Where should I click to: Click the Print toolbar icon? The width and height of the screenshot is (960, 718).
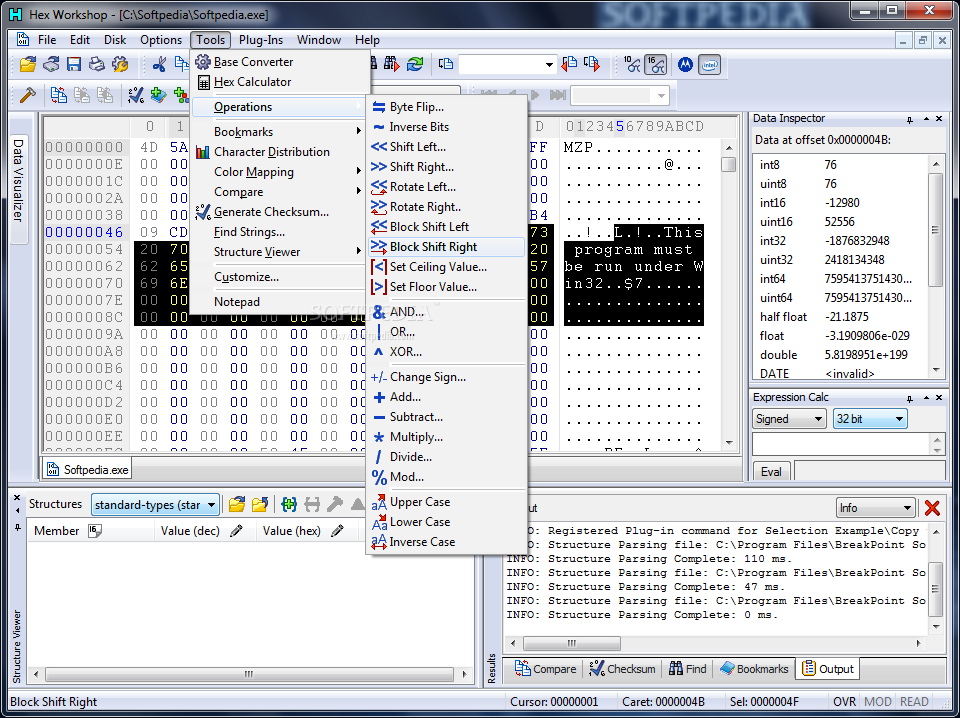click(97, 64)
